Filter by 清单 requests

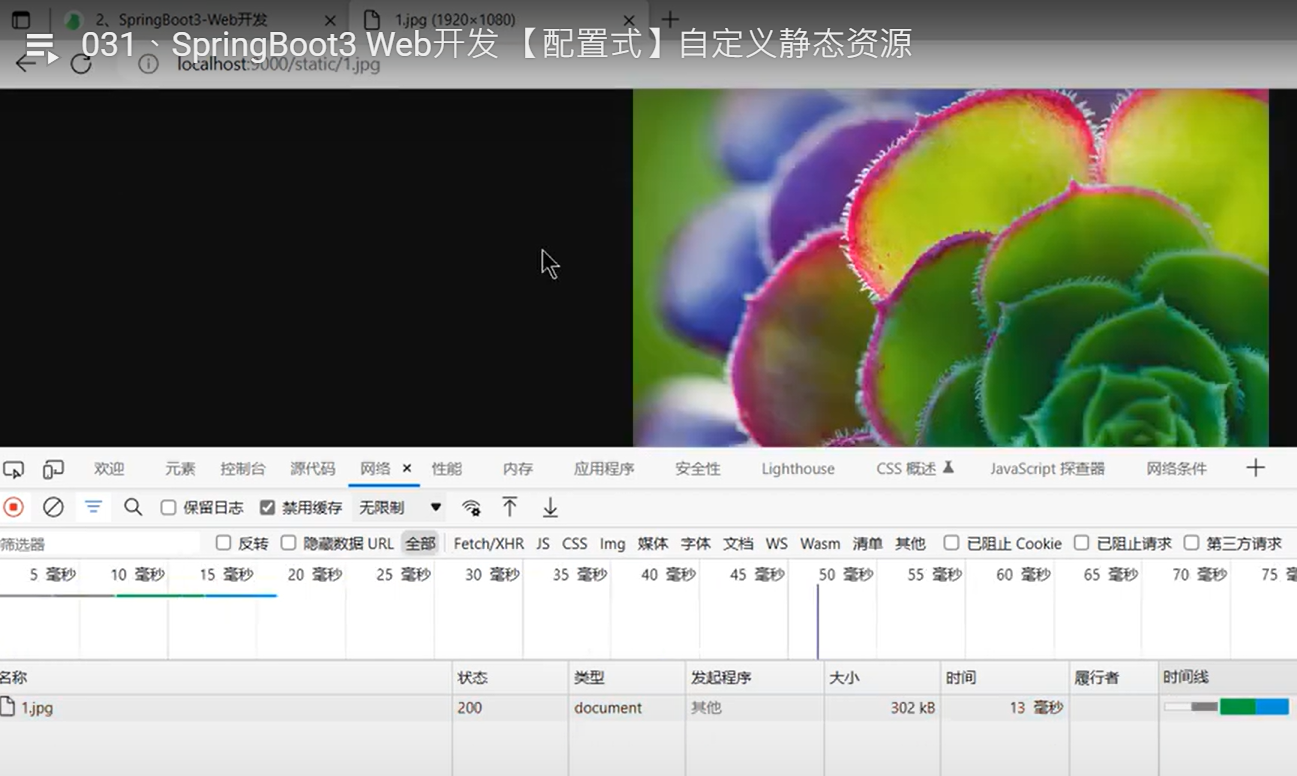(x=867, y=544)
